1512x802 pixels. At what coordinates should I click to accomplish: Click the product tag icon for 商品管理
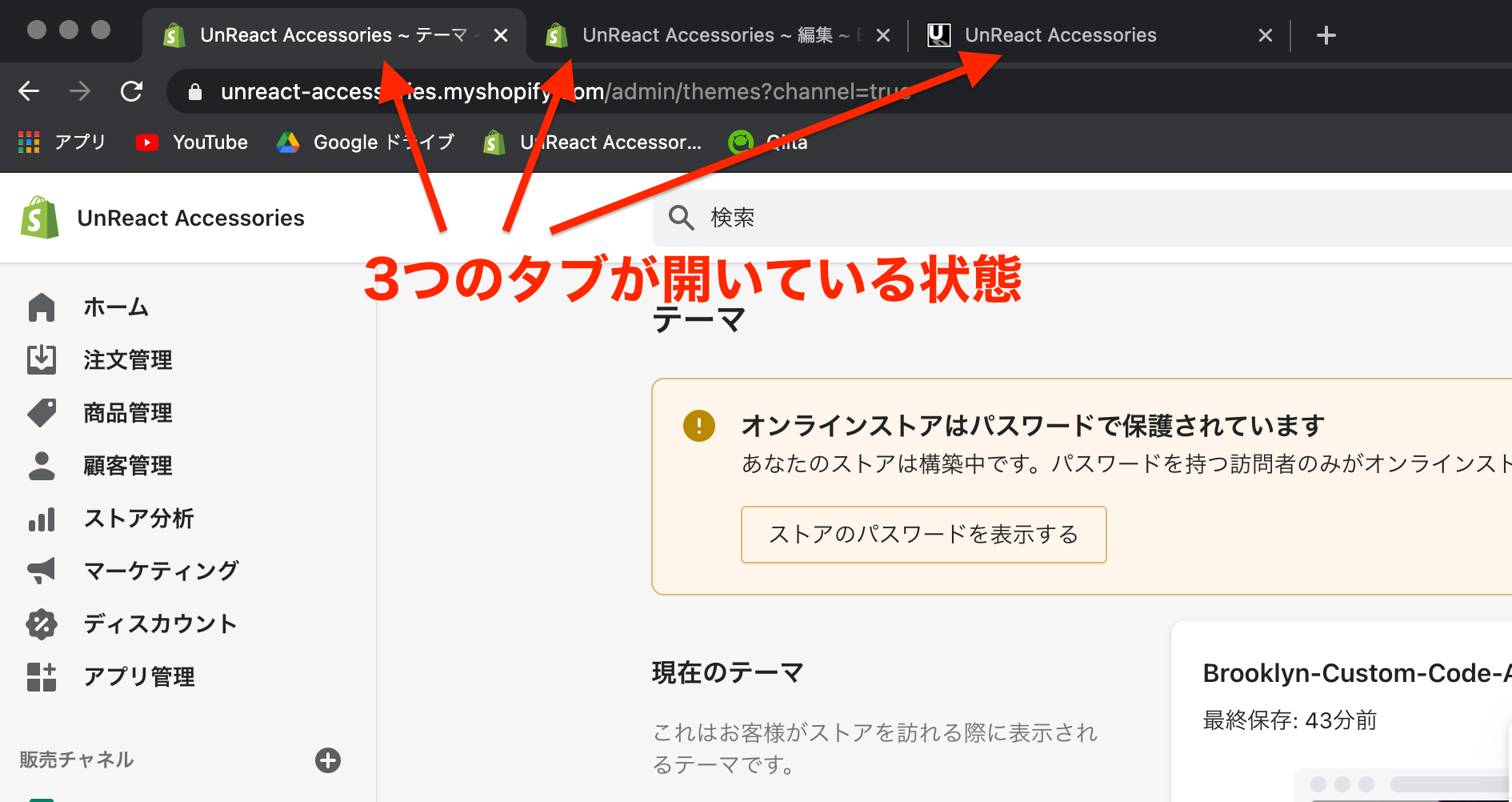tap(42, 413)
